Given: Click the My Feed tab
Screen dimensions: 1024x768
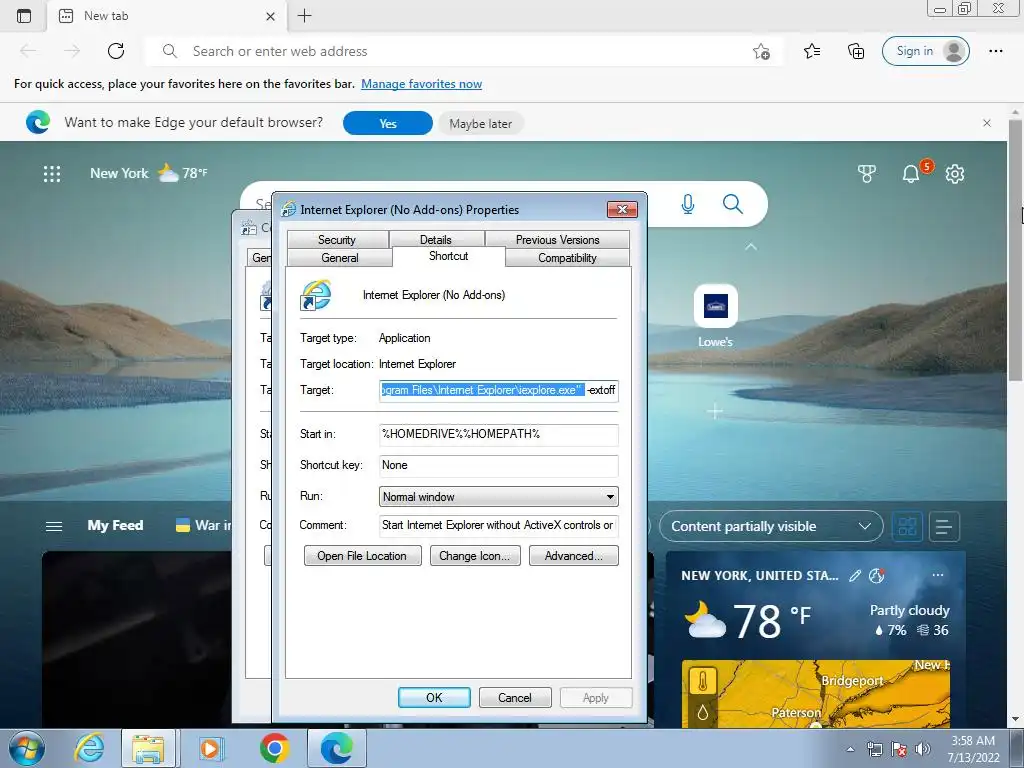Looking at the screenshot, I should pos(115,526).
